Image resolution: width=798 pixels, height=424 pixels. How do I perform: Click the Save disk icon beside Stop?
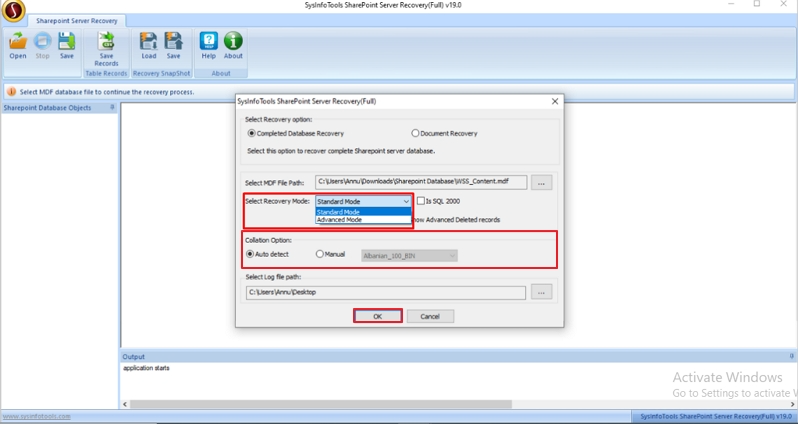pyautogui.click(x=66, y=43)
